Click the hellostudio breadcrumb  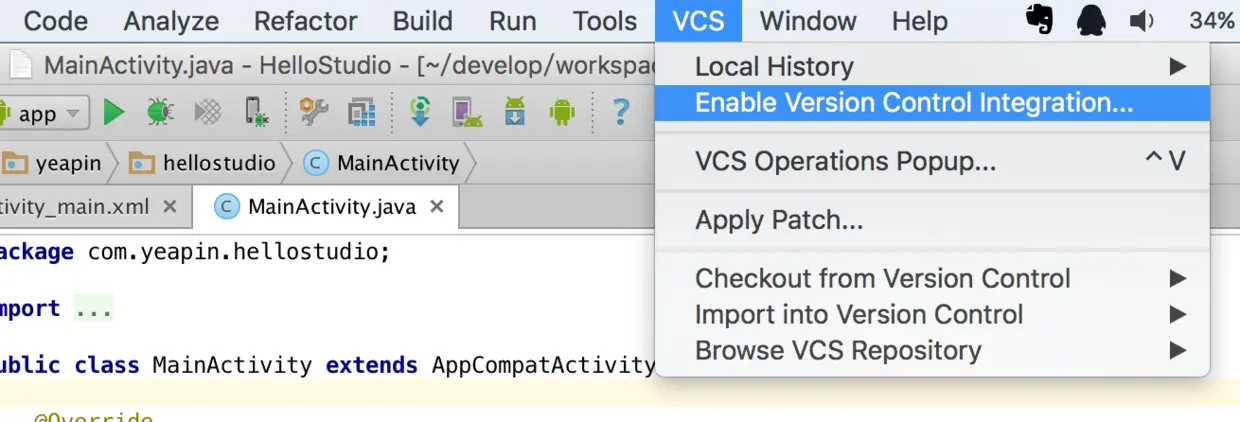point(204,162)
